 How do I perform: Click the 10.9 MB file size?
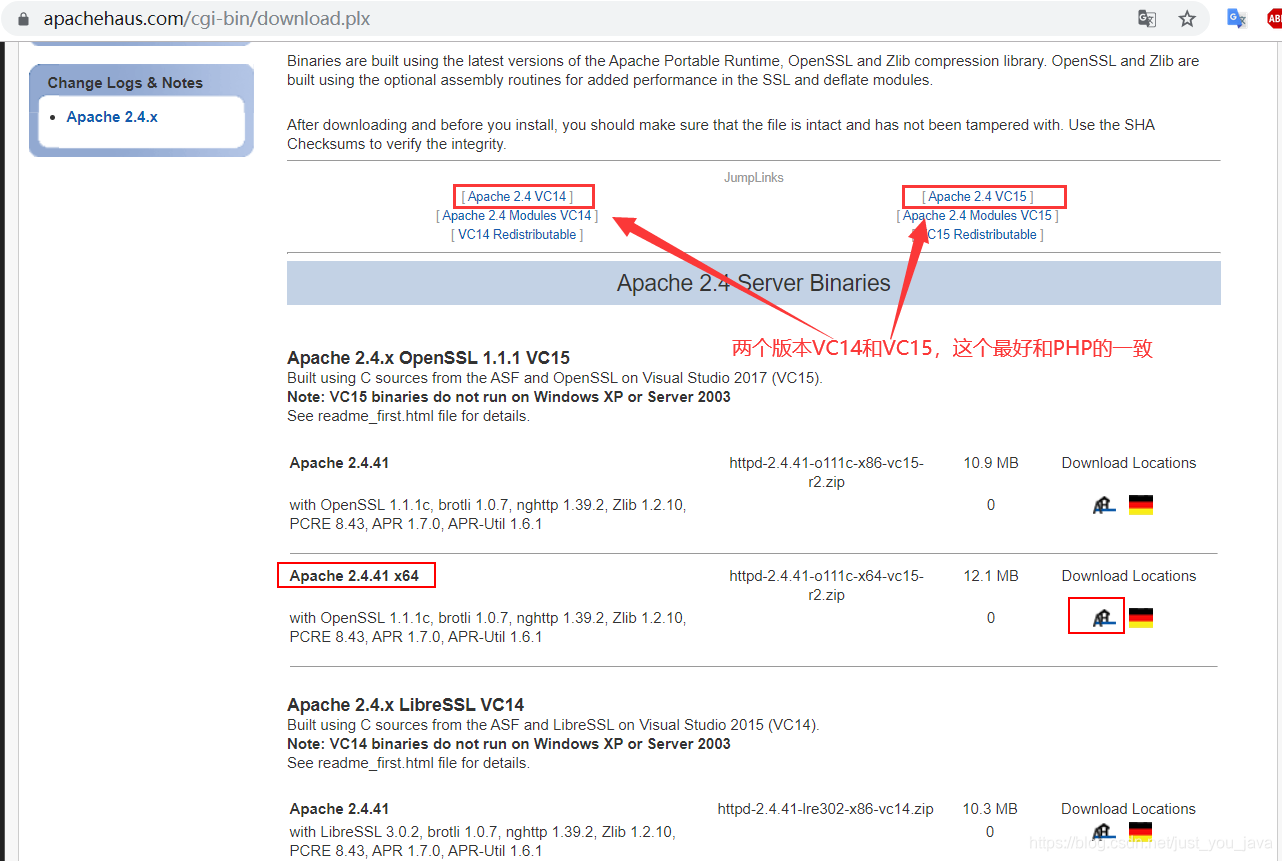[991, 463]
